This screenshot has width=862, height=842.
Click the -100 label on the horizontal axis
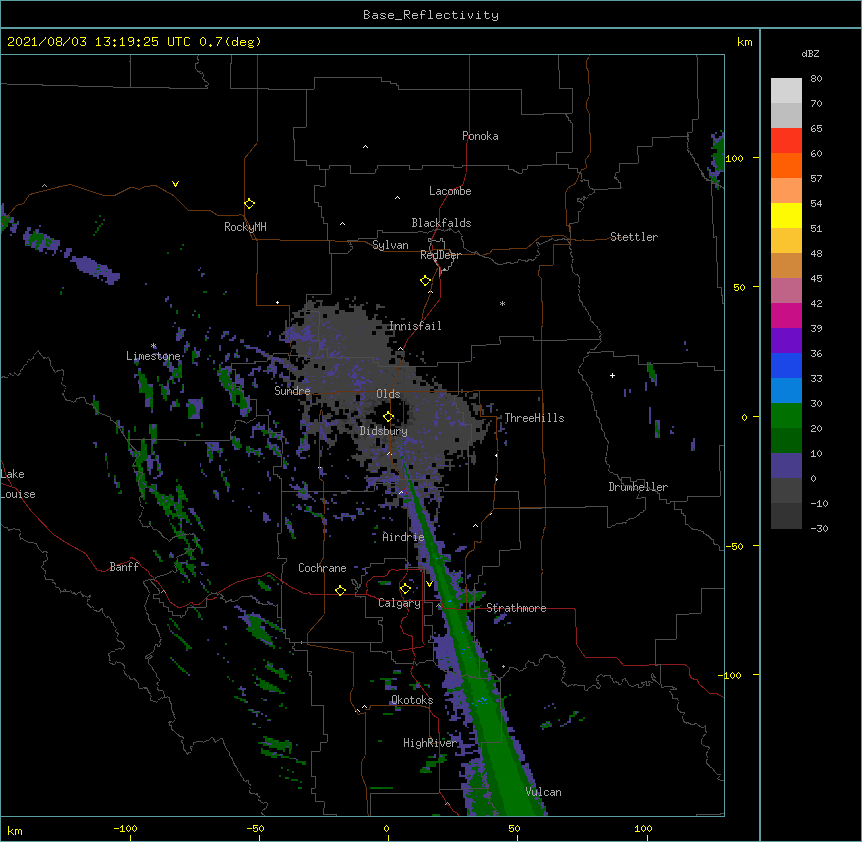pyautogui.click(x=125, y=829)
